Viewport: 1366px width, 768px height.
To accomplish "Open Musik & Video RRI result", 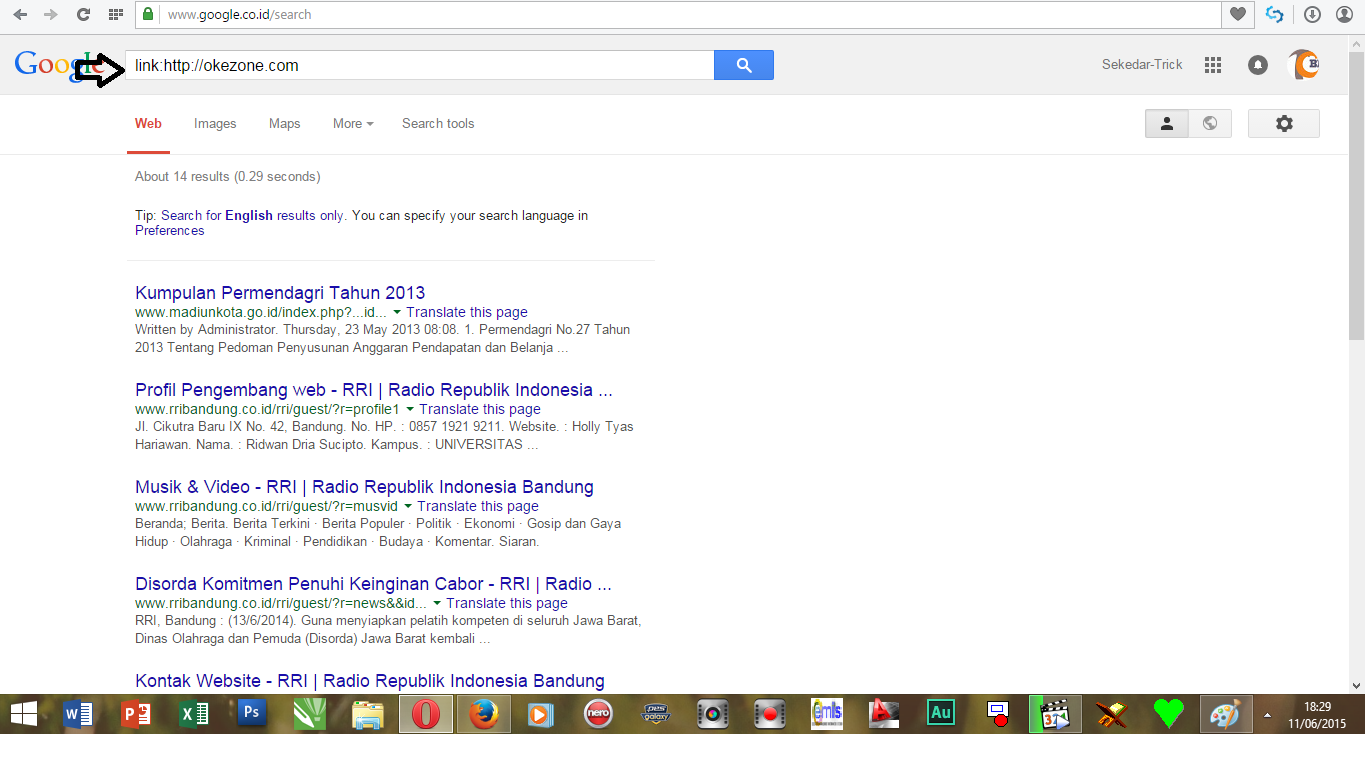I will (x=364, y=487).
